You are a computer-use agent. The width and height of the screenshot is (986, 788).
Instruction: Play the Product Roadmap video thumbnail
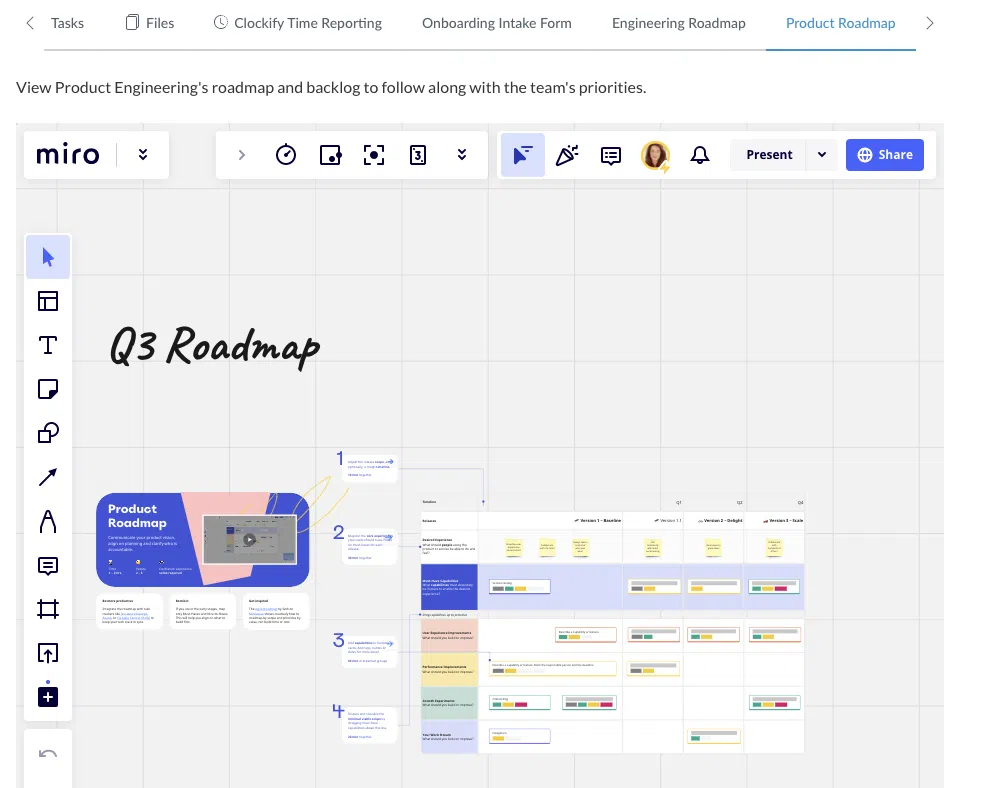249,539
